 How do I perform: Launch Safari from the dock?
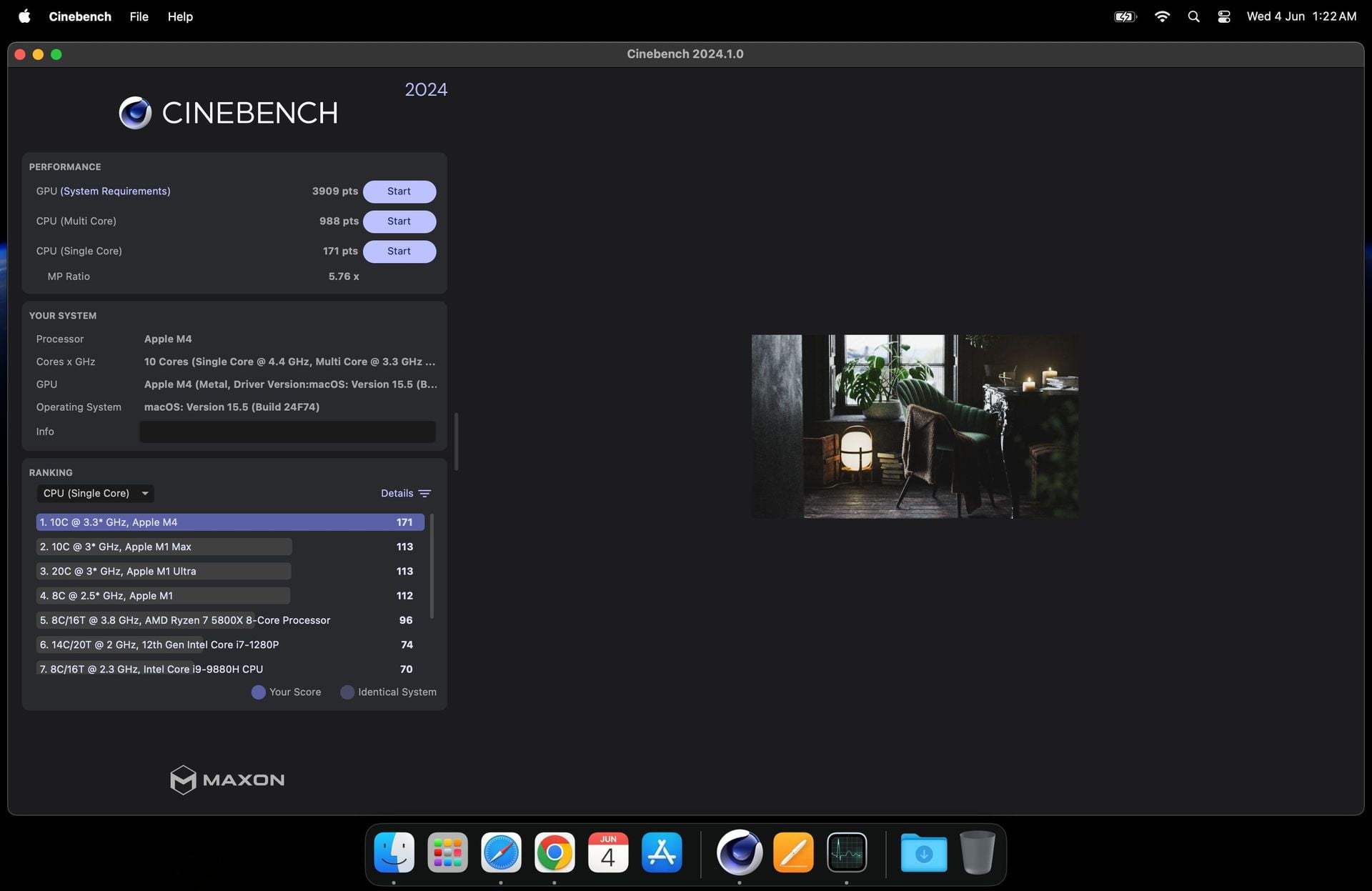pos(501,852)
